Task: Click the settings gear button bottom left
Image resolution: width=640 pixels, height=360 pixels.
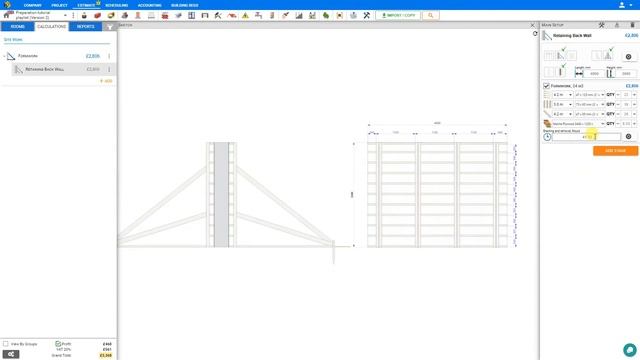Action: (x=11, y=354)
